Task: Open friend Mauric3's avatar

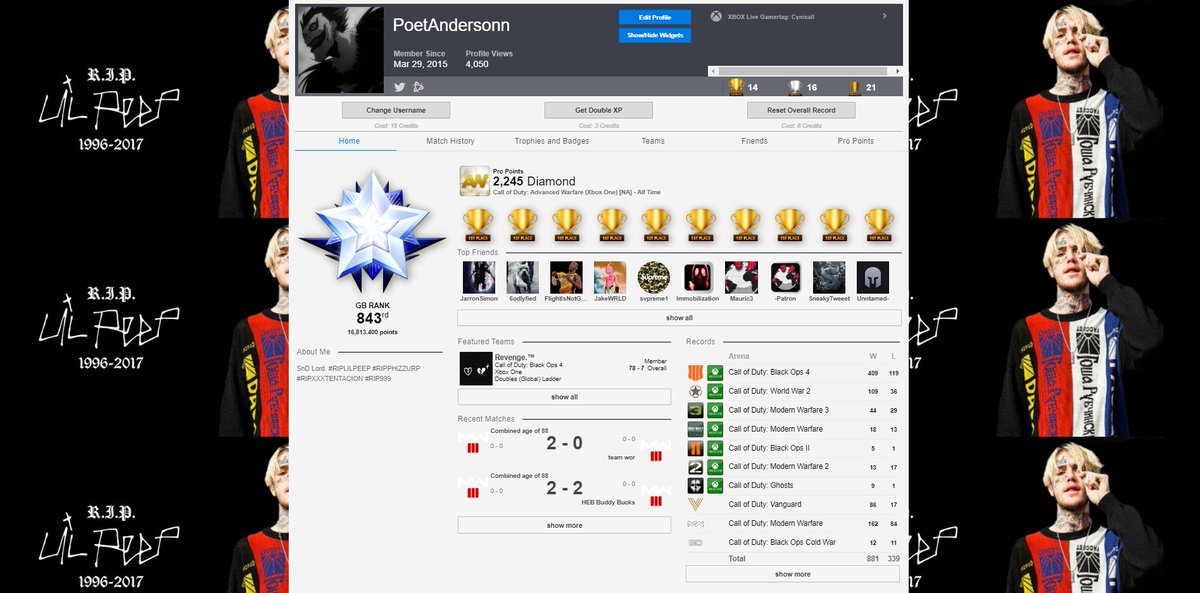Action: [x=741, y=277]
